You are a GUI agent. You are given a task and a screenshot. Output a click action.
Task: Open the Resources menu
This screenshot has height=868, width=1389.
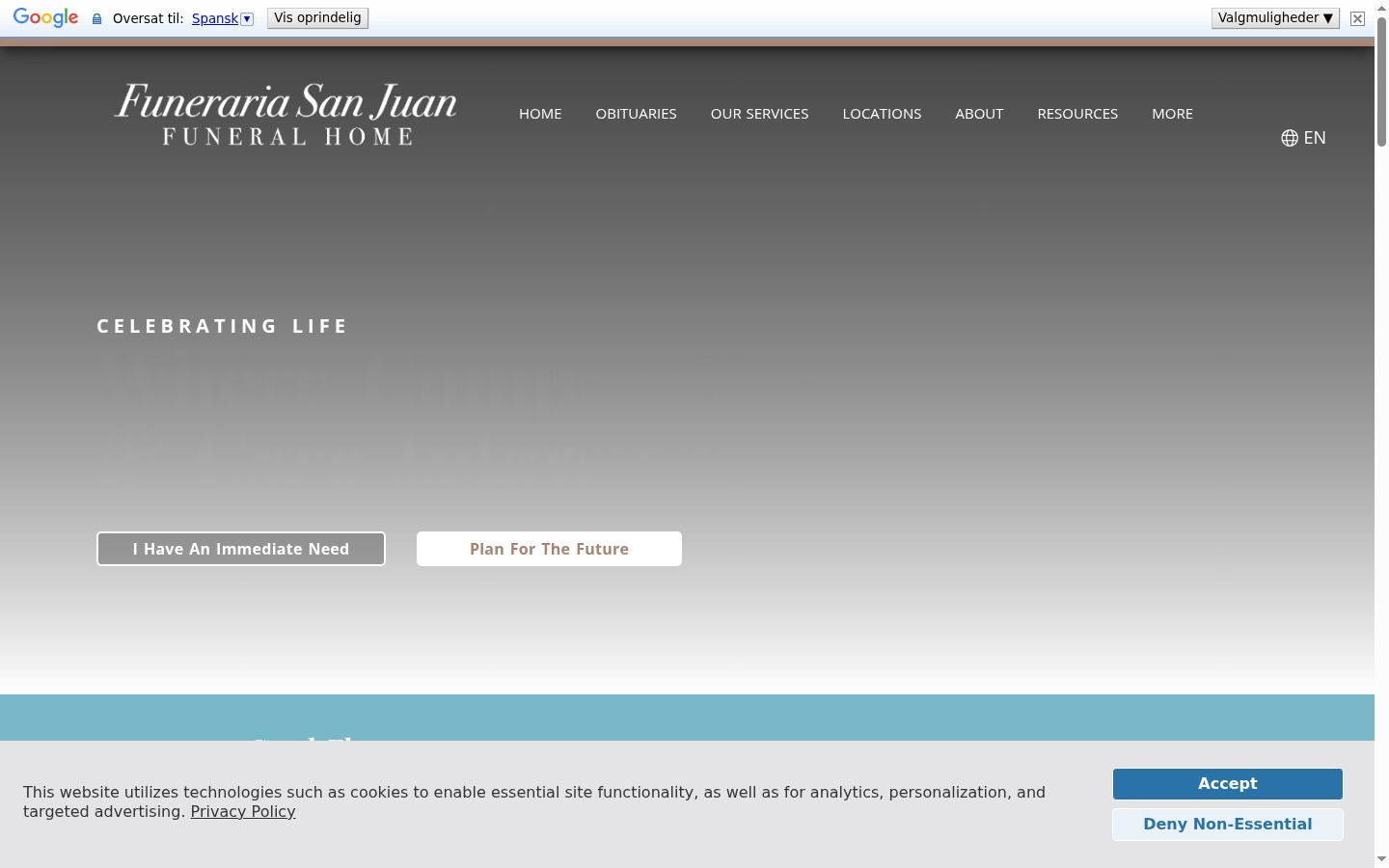point(1077,114)
